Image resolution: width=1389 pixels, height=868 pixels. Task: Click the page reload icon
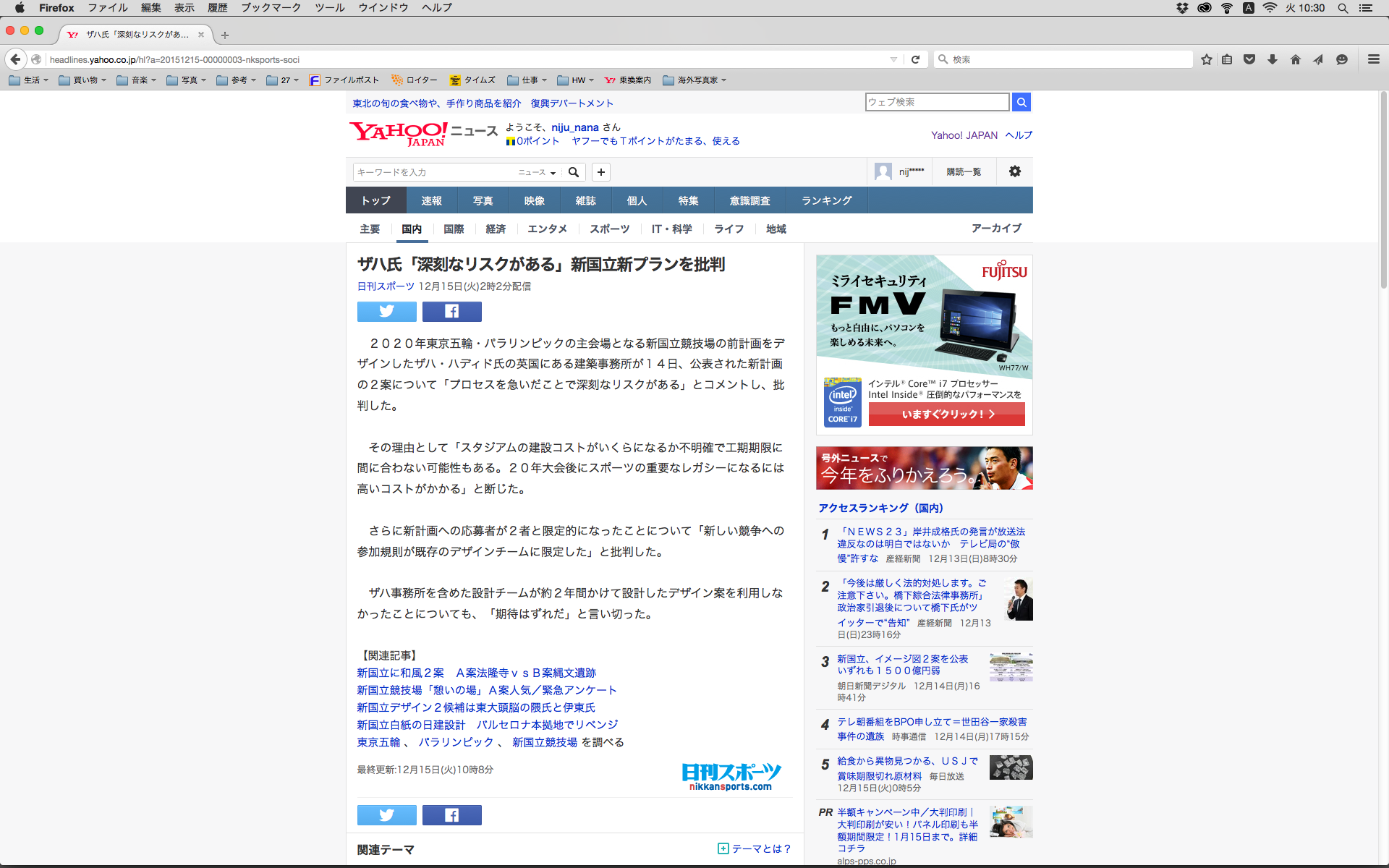click(915, 59)
